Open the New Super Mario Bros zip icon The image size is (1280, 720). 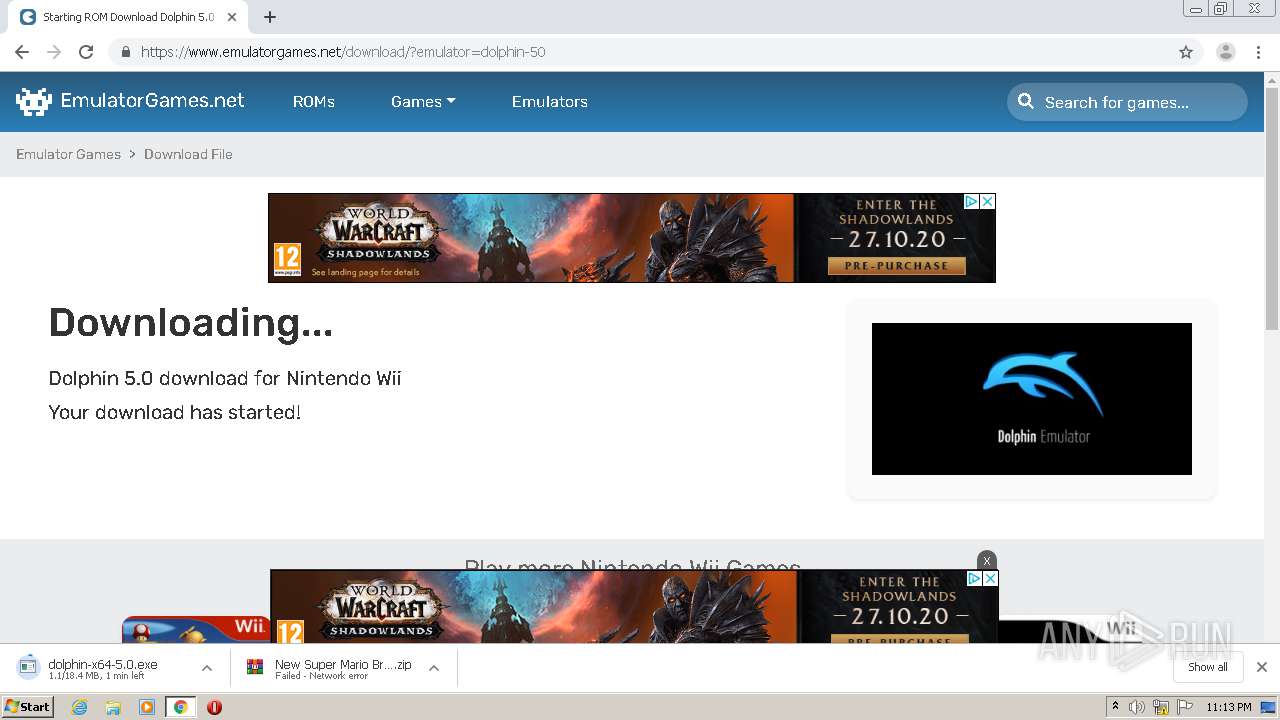(x=255, y=668)
